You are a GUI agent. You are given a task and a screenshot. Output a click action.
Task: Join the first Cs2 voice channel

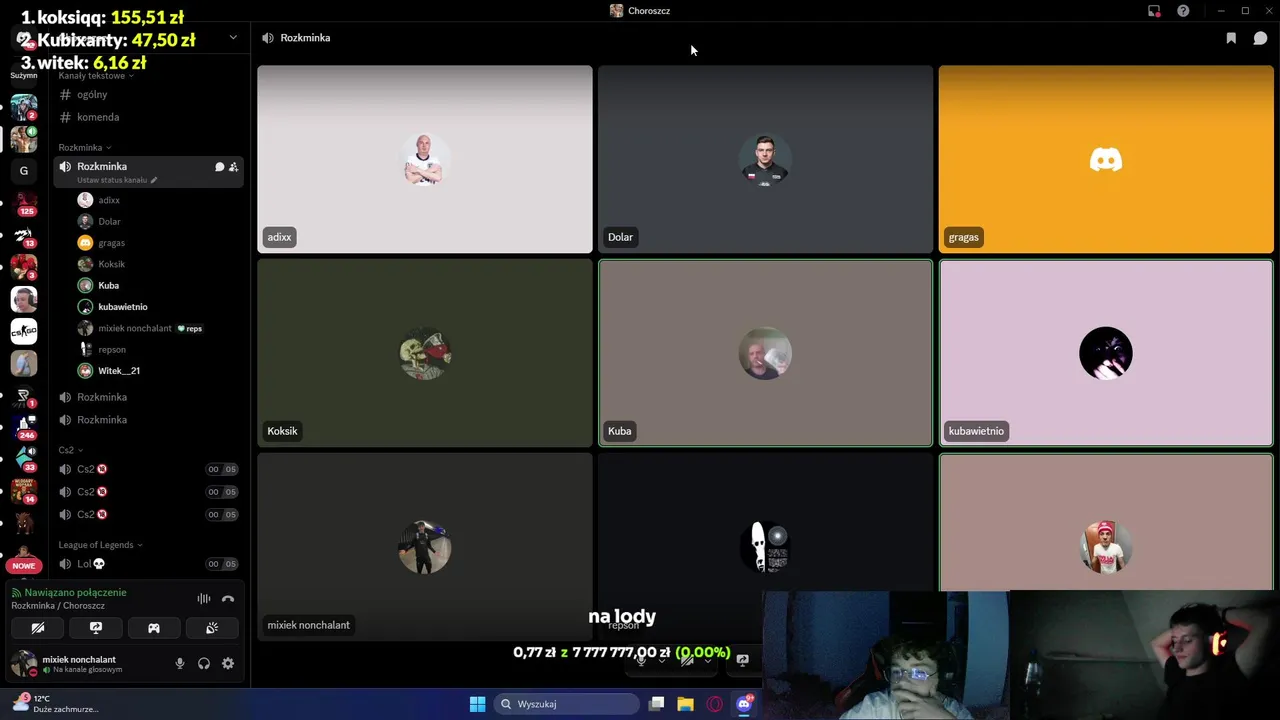coord(148,469)
